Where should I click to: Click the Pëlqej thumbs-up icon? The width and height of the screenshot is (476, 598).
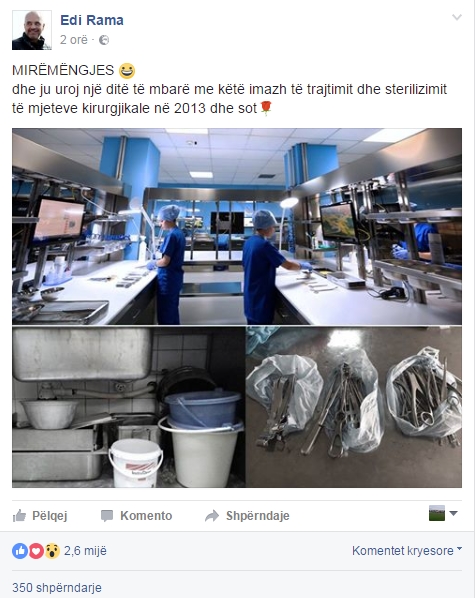tap(19, 516)
